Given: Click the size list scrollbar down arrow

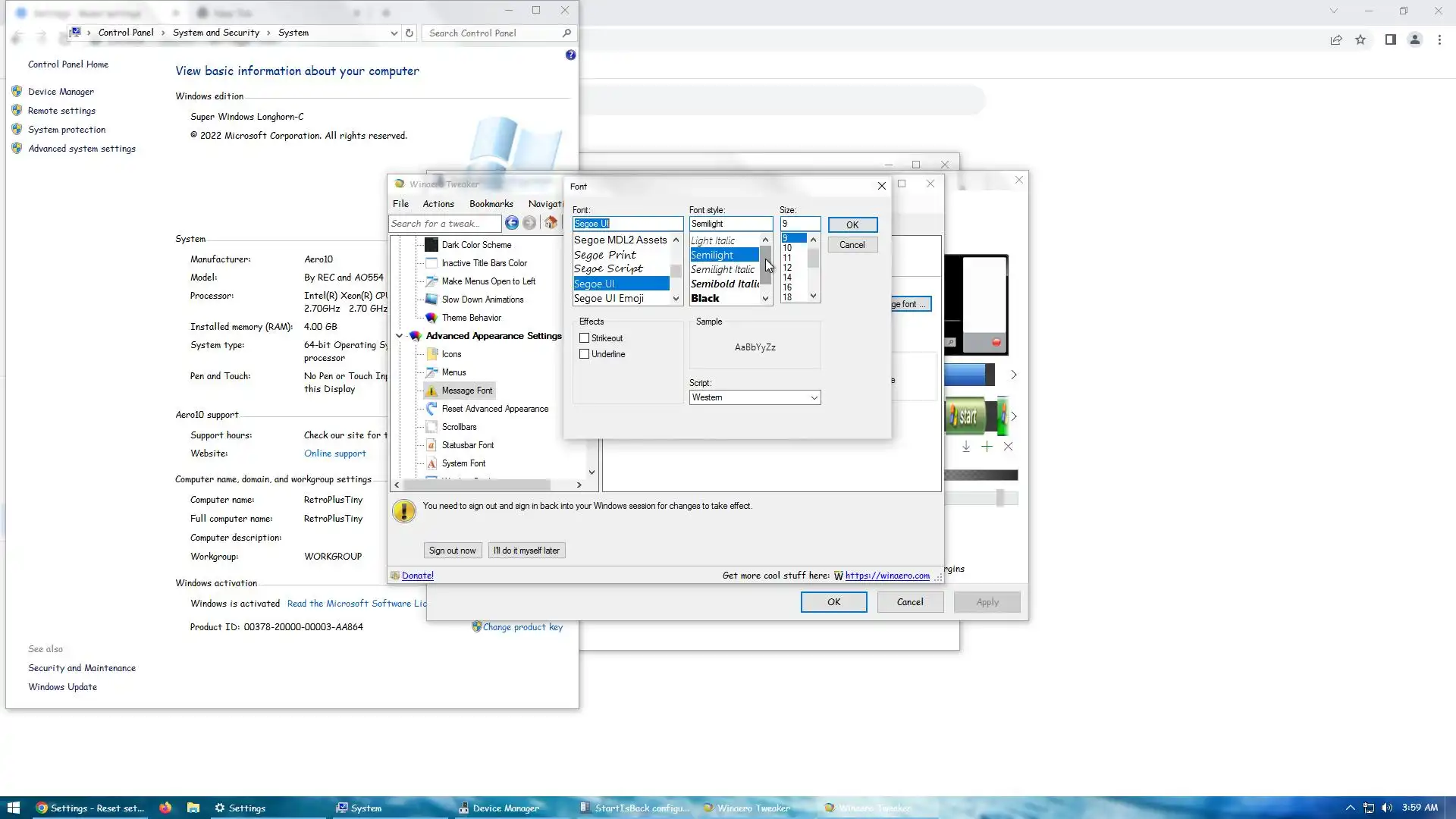Looking at the screenshot, I should 813,297.
